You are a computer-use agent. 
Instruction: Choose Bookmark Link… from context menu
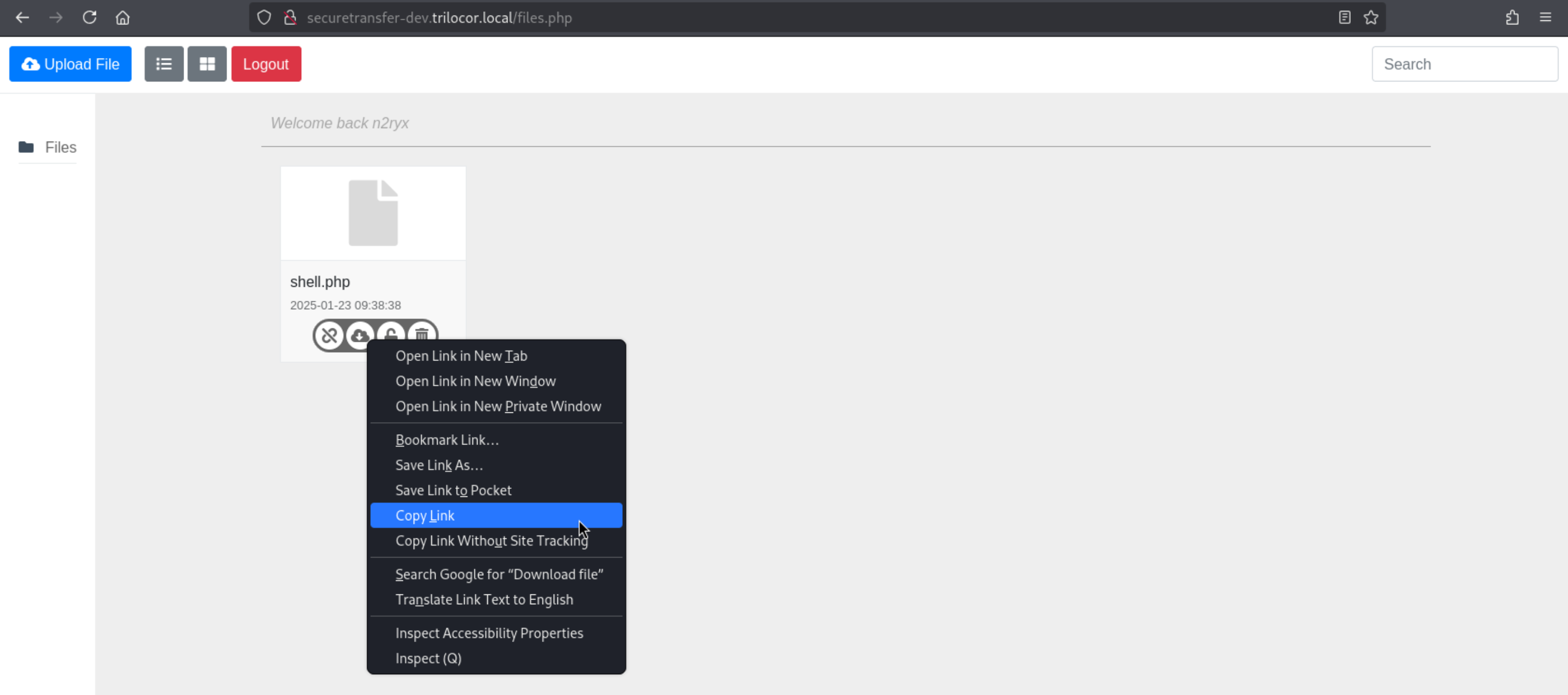496,440
